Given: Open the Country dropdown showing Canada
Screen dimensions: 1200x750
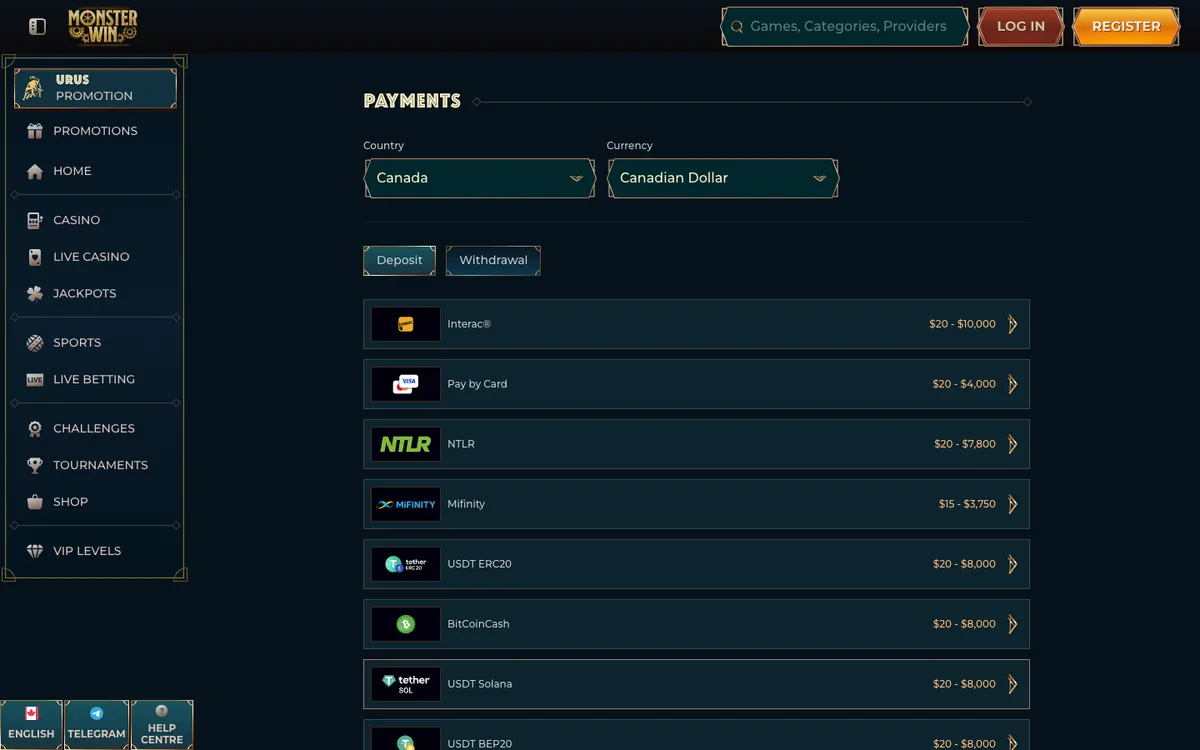Looking at the screenshot, I should [479, 178].
